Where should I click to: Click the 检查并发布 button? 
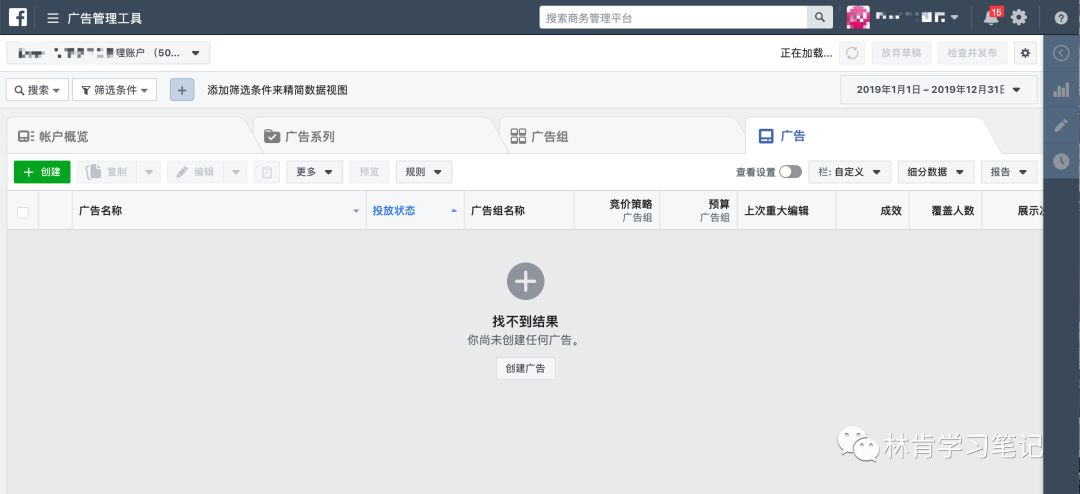click(x=972, y=53)
